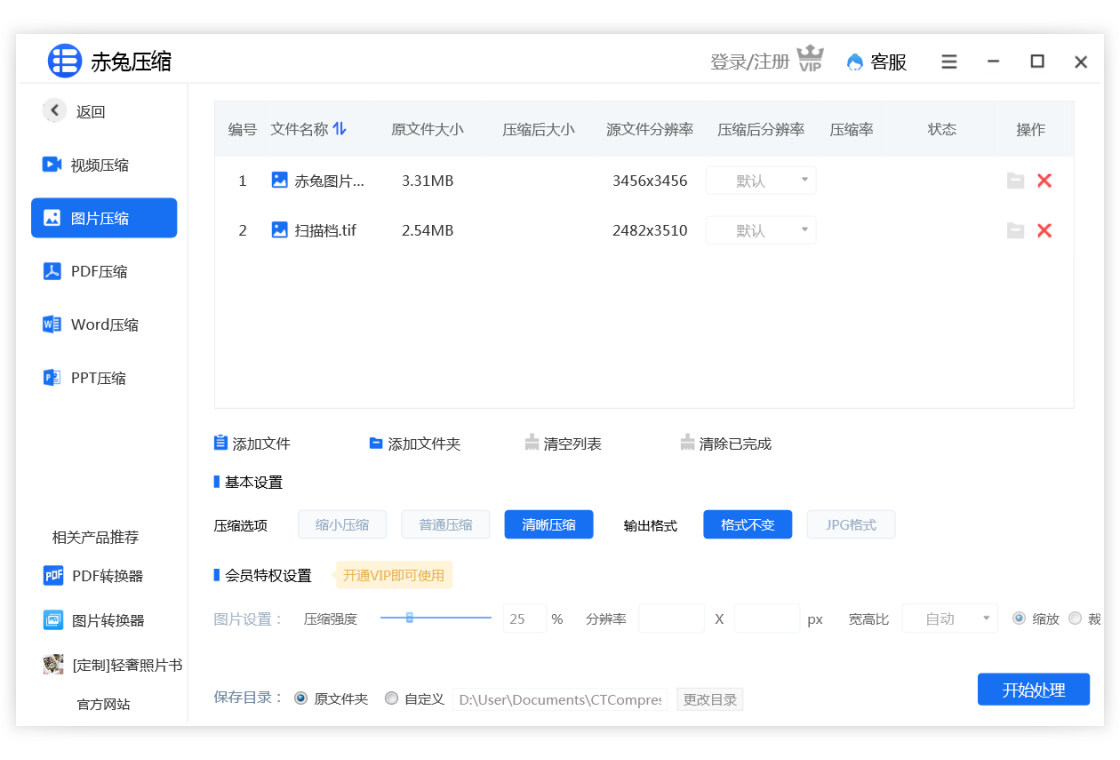Image resolution: width=1120 pixels, height=760 pixels.
Task: Select 自定义 save location radio
Action: click(x=391, y=699)
